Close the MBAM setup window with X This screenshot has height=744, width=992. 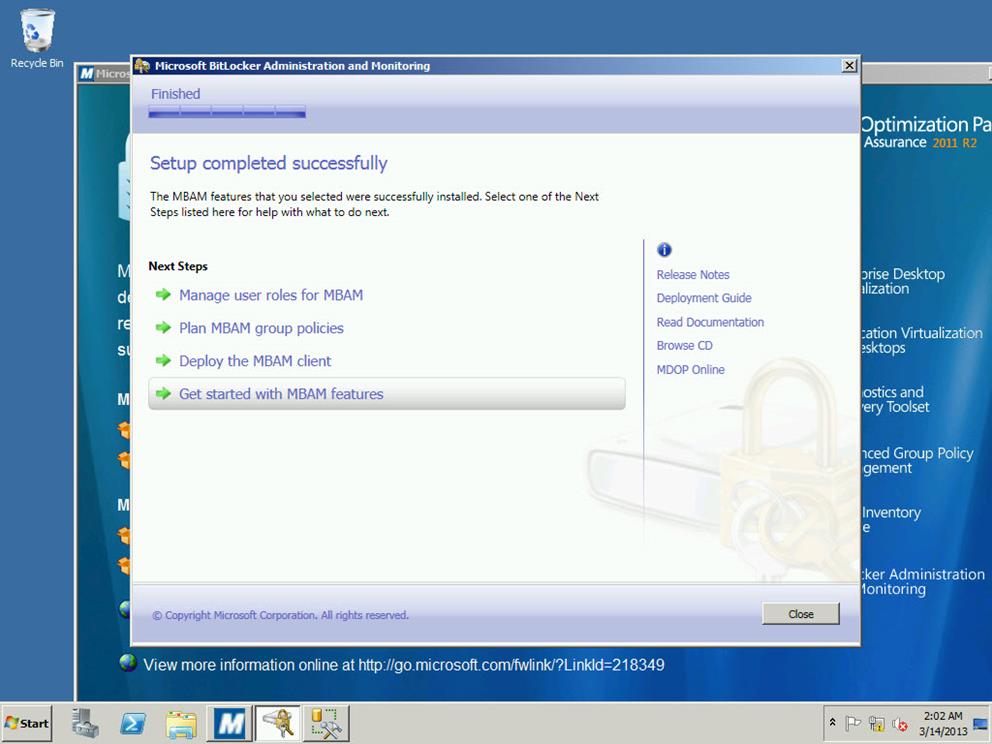[849, 65]
